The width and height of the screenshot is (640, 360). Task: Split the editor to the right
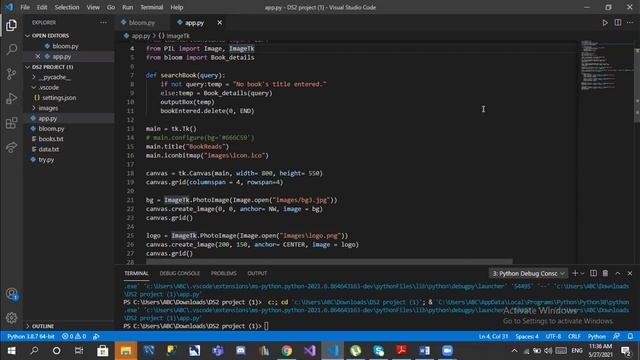(x=618, y=23)
